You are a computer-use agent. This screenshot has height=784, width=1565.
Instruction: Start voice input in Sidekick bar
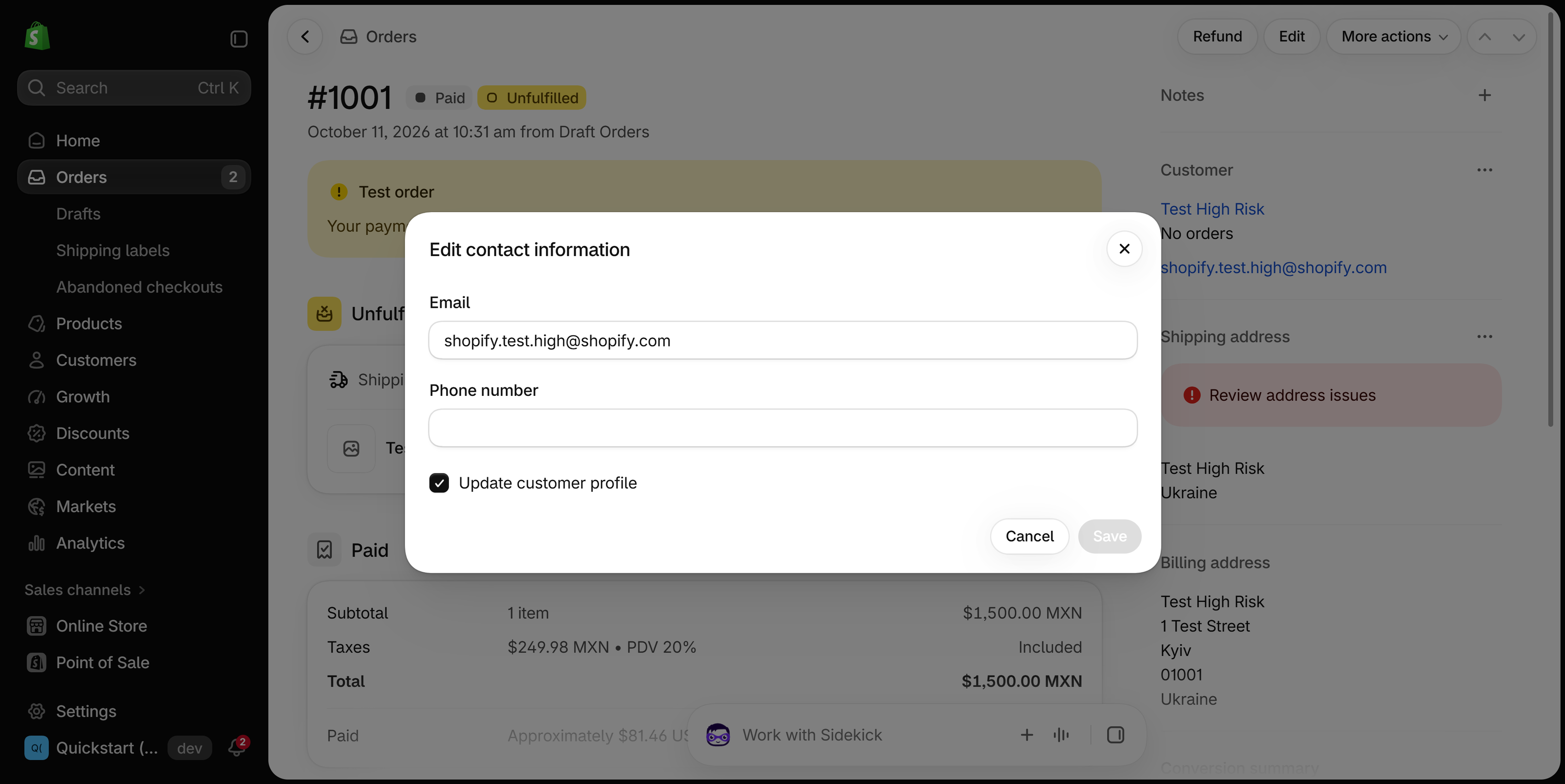point(1061,735)
